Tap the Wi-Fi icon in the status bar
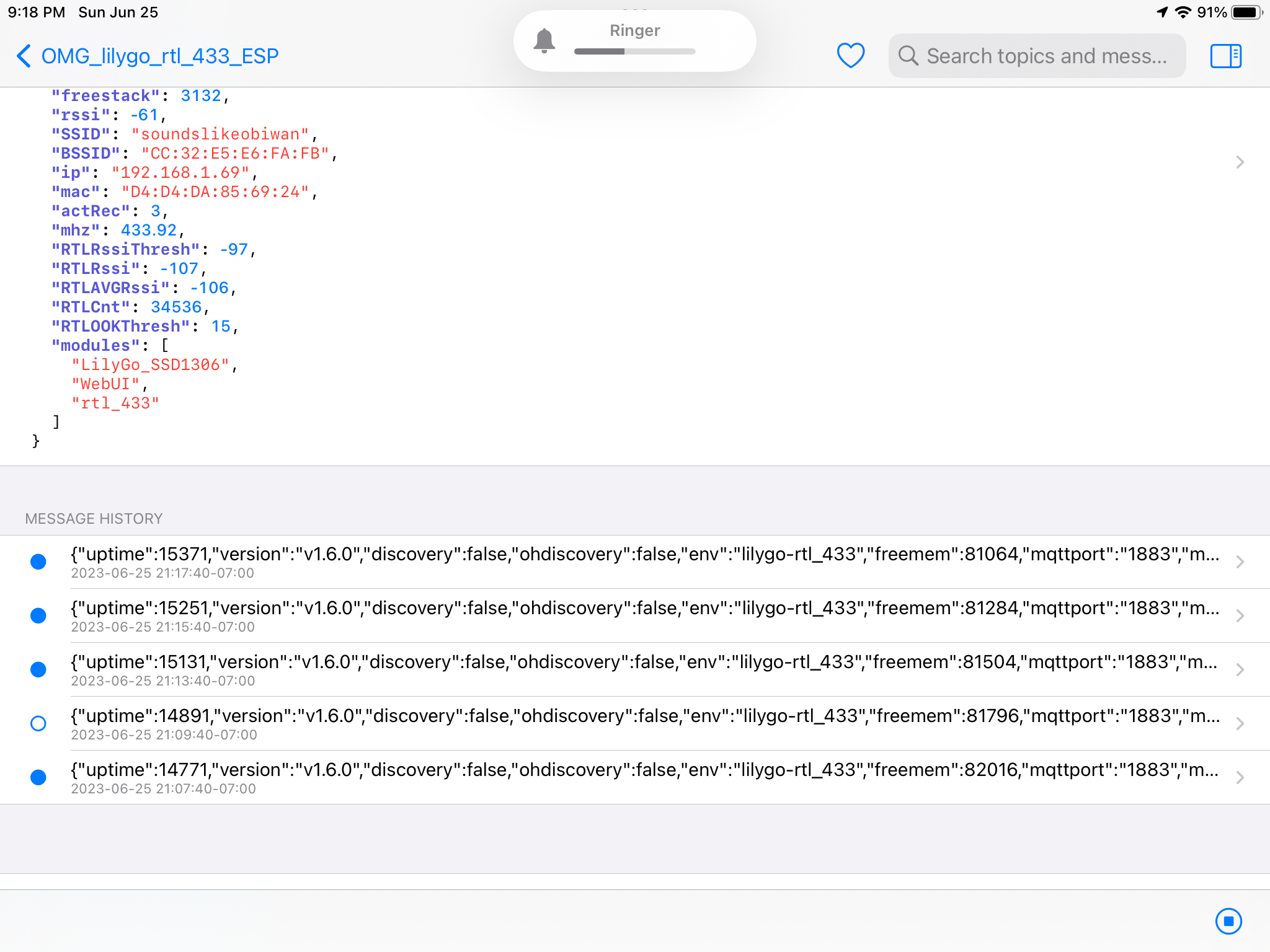The image size is (1270, 952). coord(1183,11)
